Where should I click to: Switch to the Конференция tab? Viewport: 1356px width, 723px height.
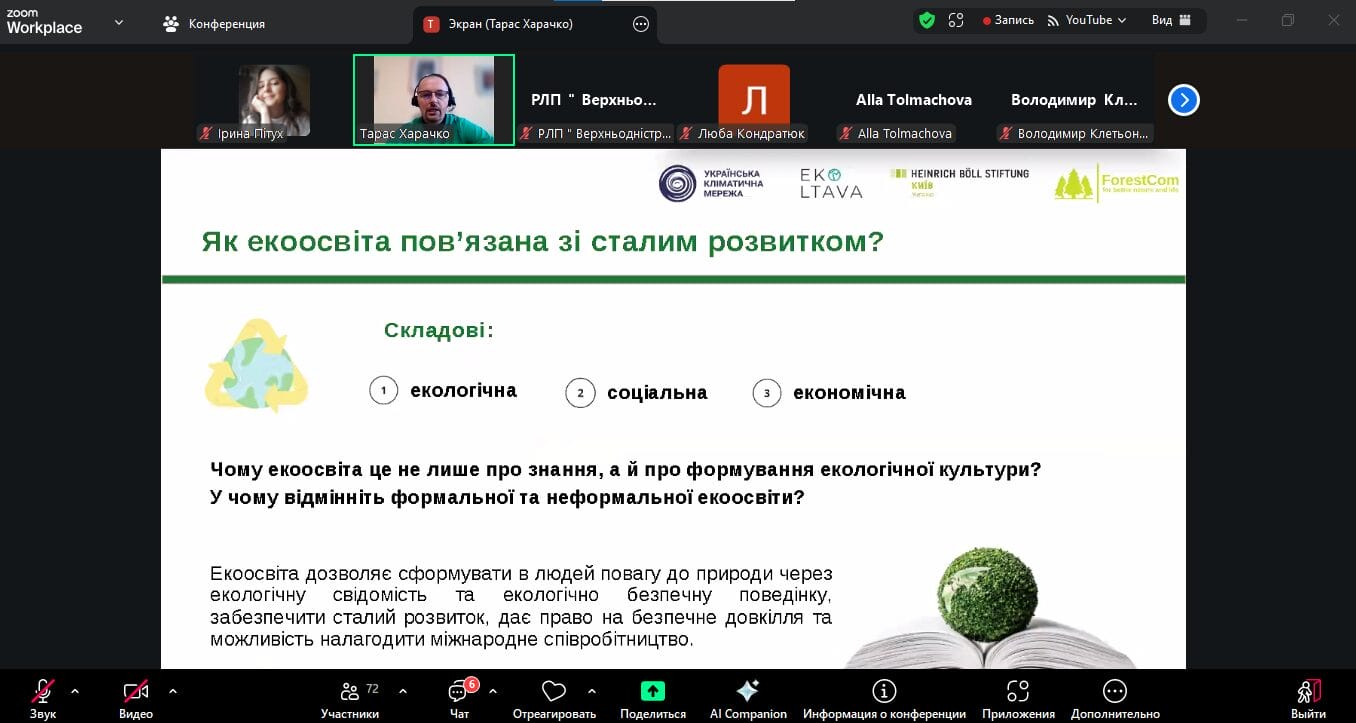click(214, 24)
